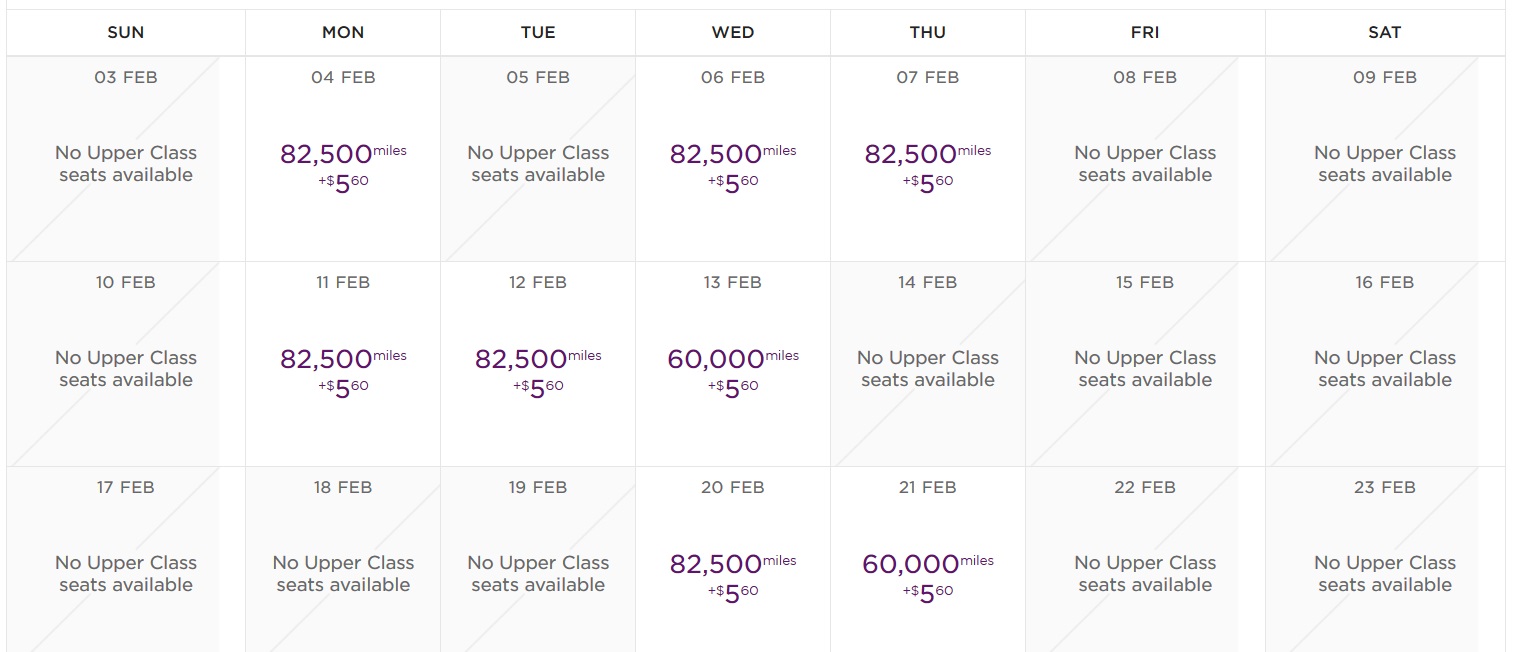
Task: Click the 22 Feb unavailable Friday cell
Action: [1145, 573]
